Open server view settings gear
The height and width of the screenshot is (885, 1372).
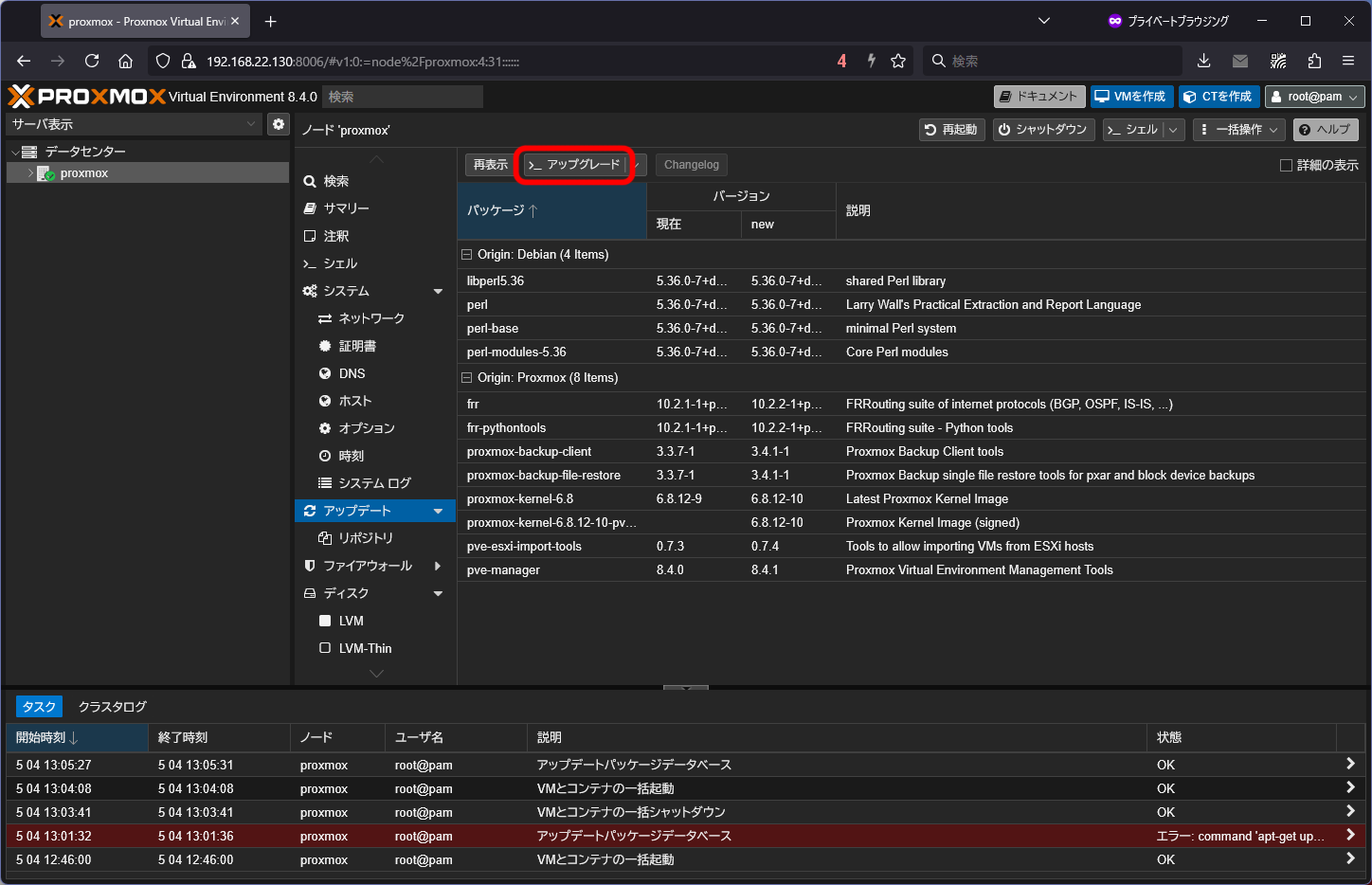(279, 124)
